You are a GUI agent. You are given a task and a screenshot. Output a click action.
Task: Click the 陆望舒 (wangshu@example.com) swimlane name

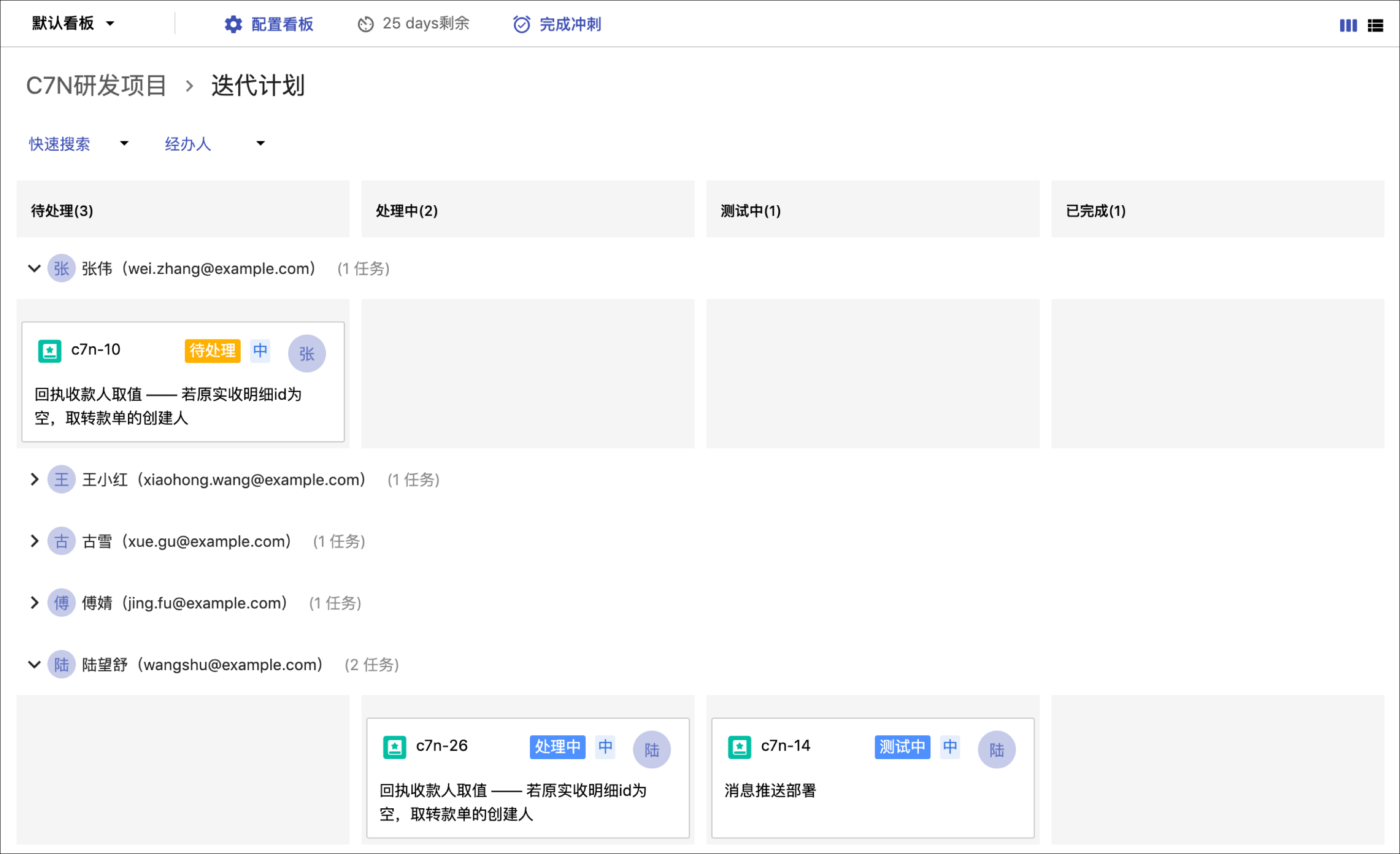tap(202, 664)
